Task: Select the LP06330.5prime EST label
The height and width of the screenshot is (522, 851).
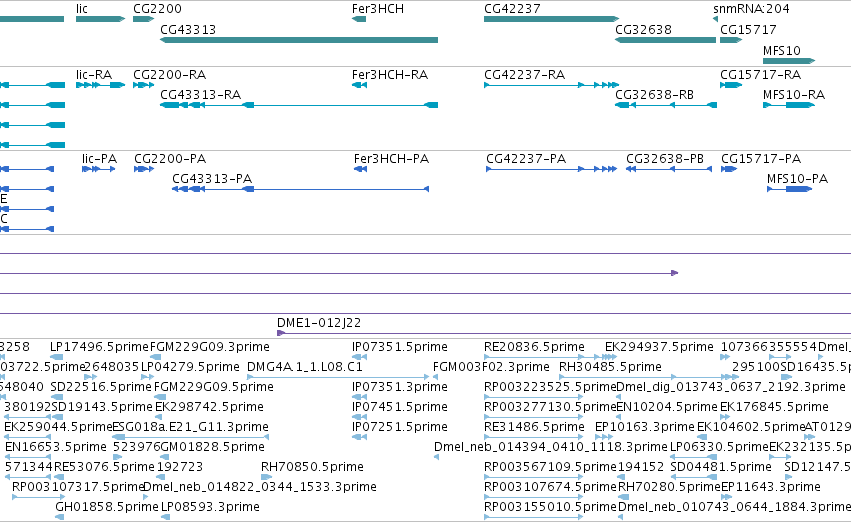Action: [719, 447]
